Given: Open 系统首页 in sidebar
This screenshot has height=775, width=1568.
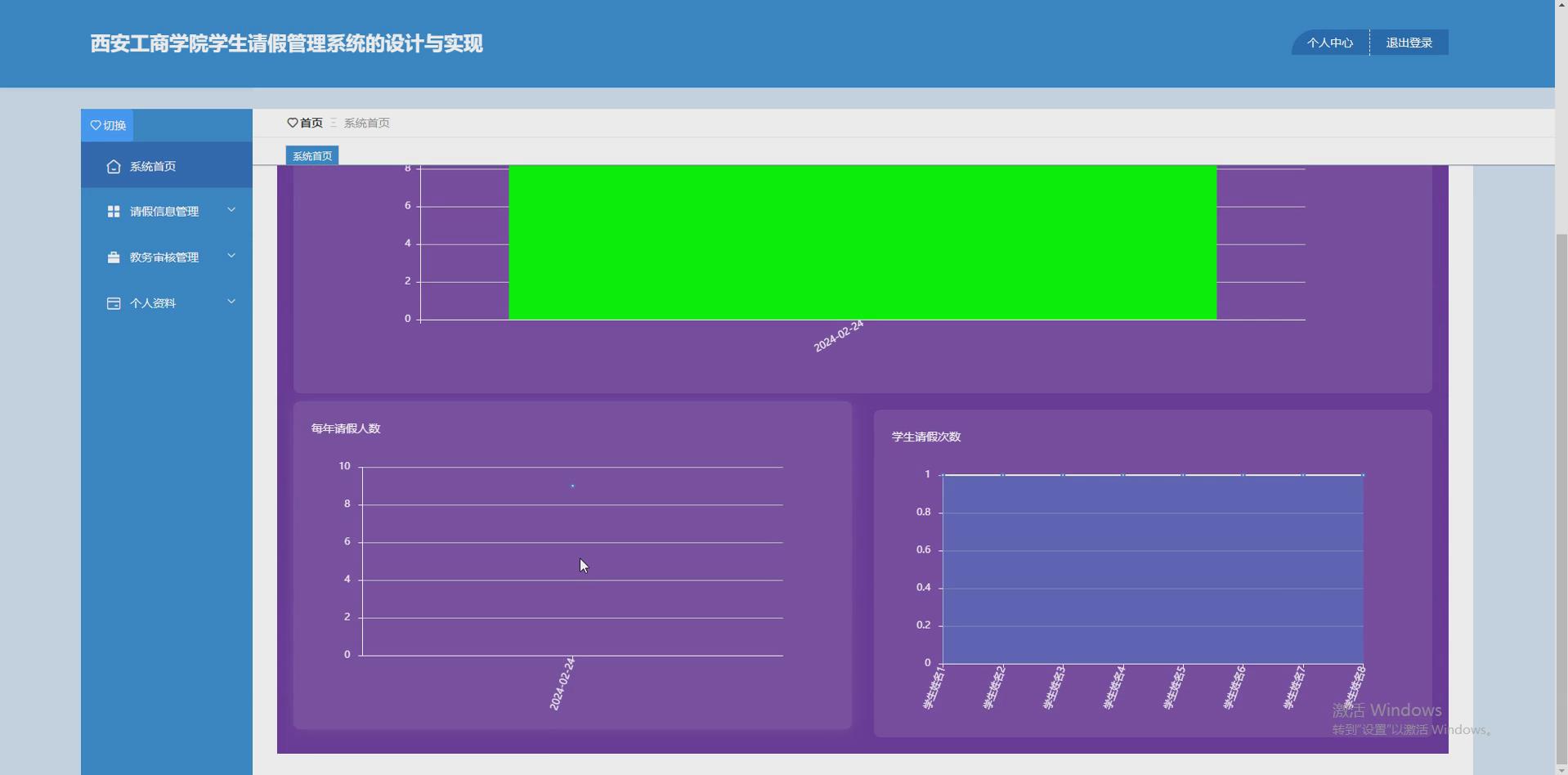Looking at the screenshot, I should click(x=166, y=166).
